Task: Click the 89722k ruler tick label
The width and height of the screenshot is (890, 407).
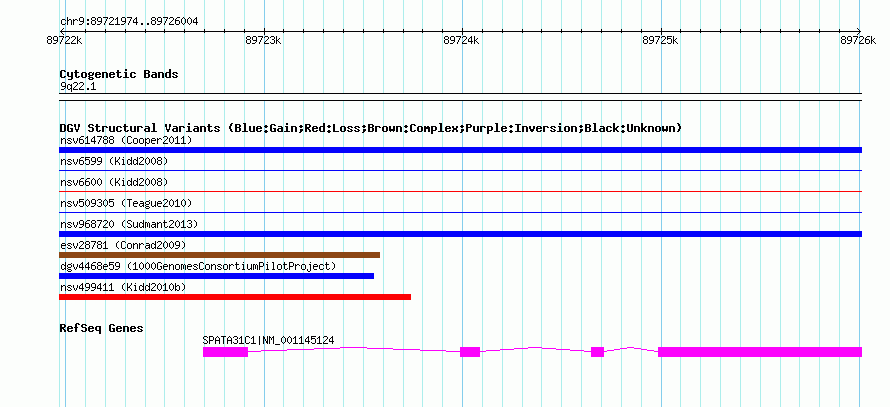Action: (x=65, y=40)
